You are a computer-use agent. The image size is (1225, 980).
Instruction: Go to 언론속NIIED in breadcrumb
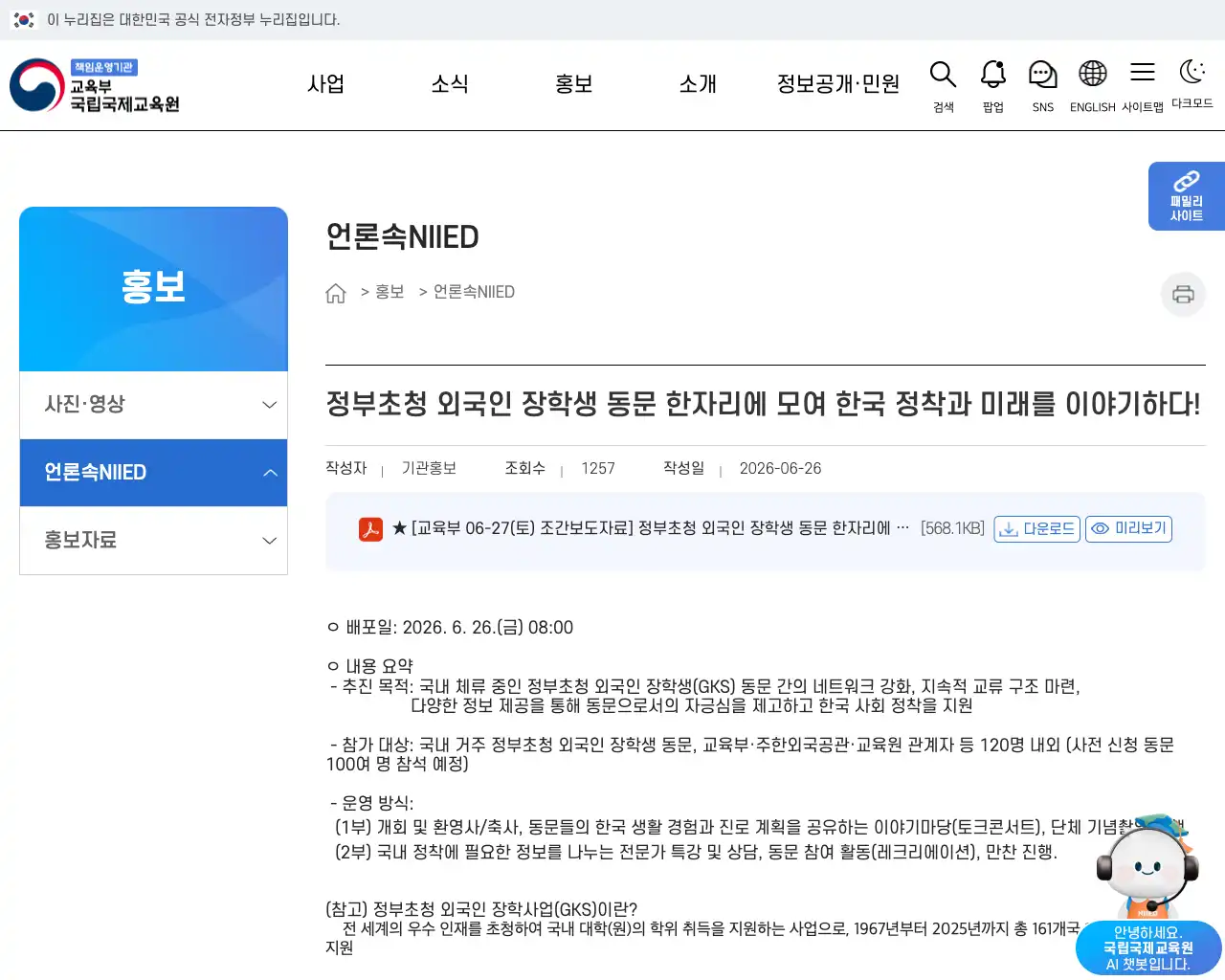(x=474, y=292)
